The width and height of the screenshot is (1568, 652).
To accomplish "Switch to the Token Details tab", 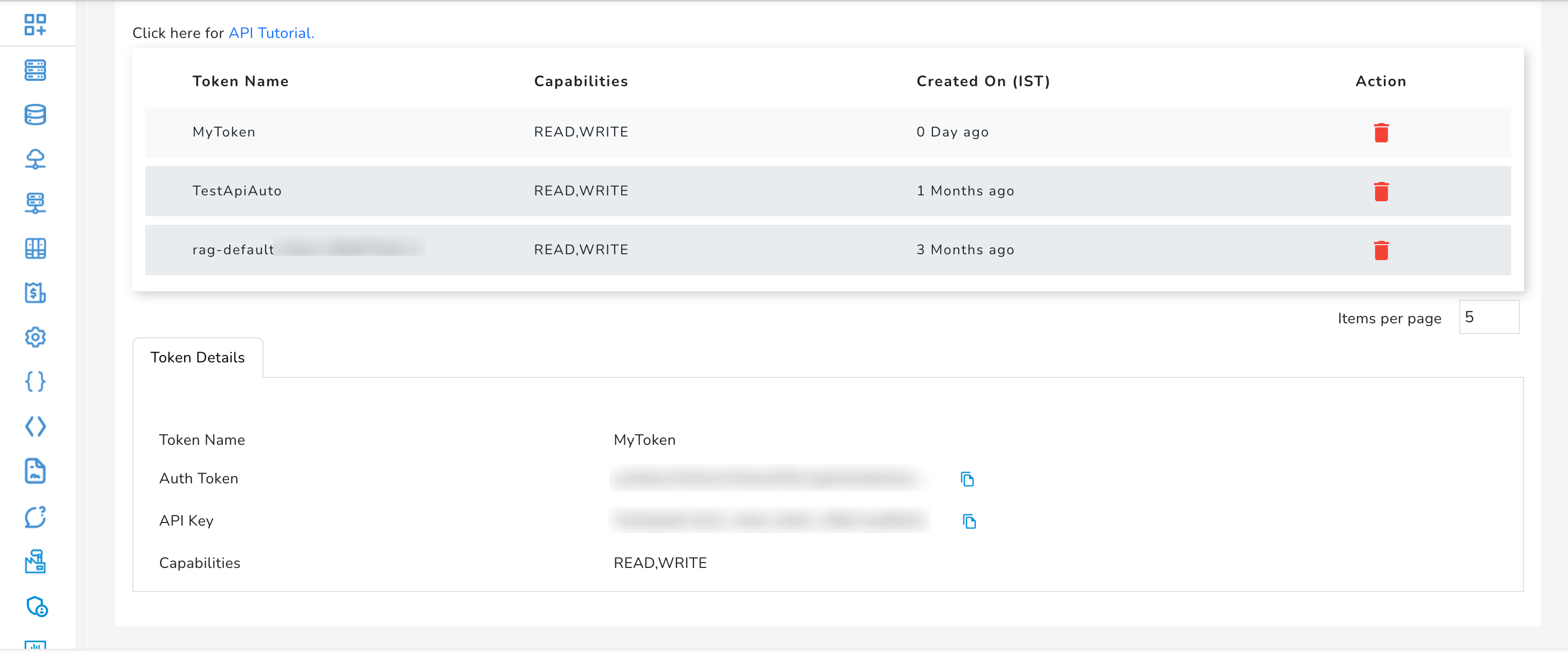I will 197,358.
